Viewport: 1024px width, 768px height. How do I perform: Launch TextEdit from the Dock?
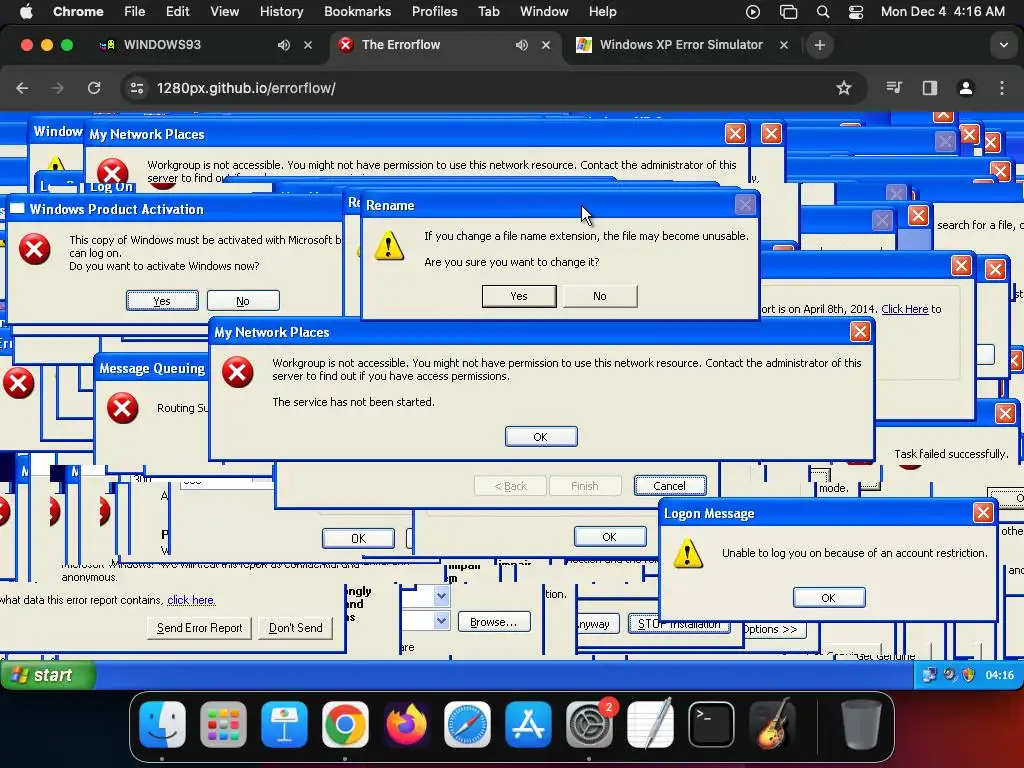(650, 724)
